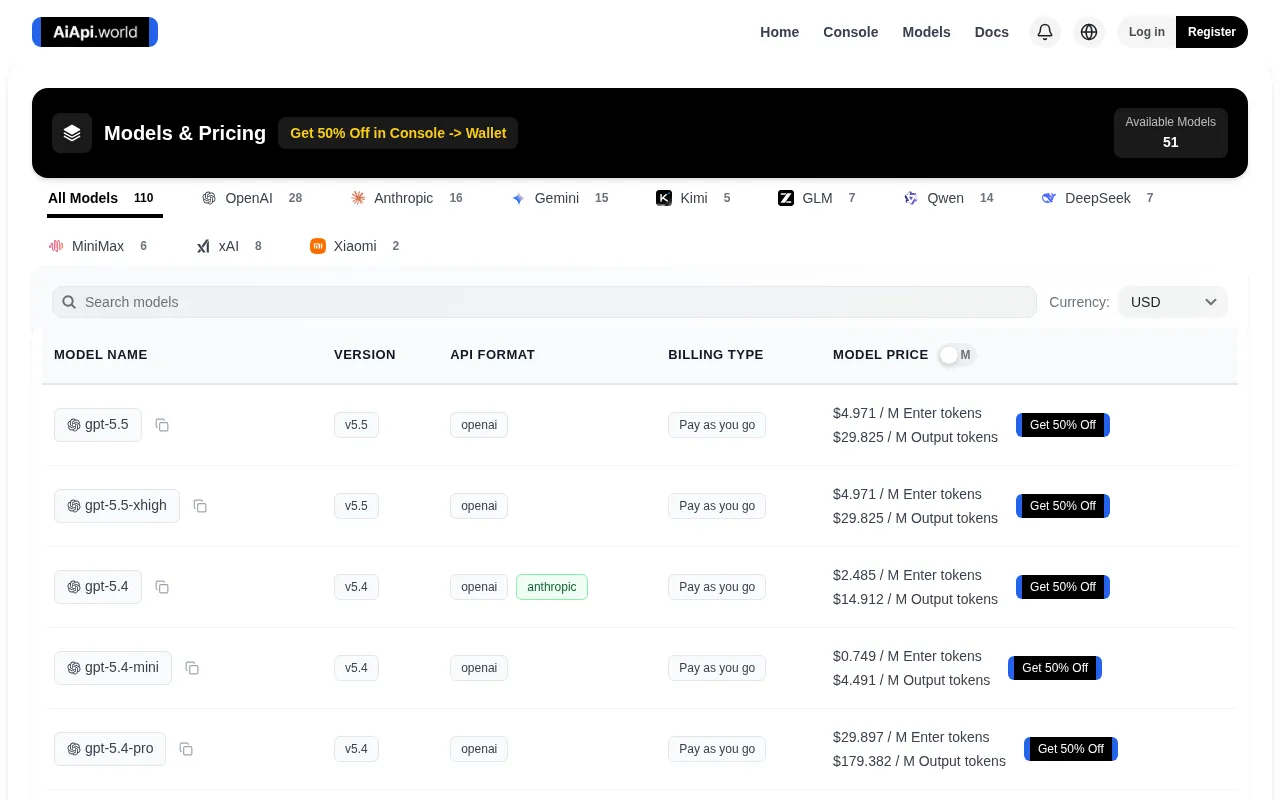The image size is (1280, 800).
Task: Click the $2.485 / M Enter tokens price
Action: pos(907,575)
